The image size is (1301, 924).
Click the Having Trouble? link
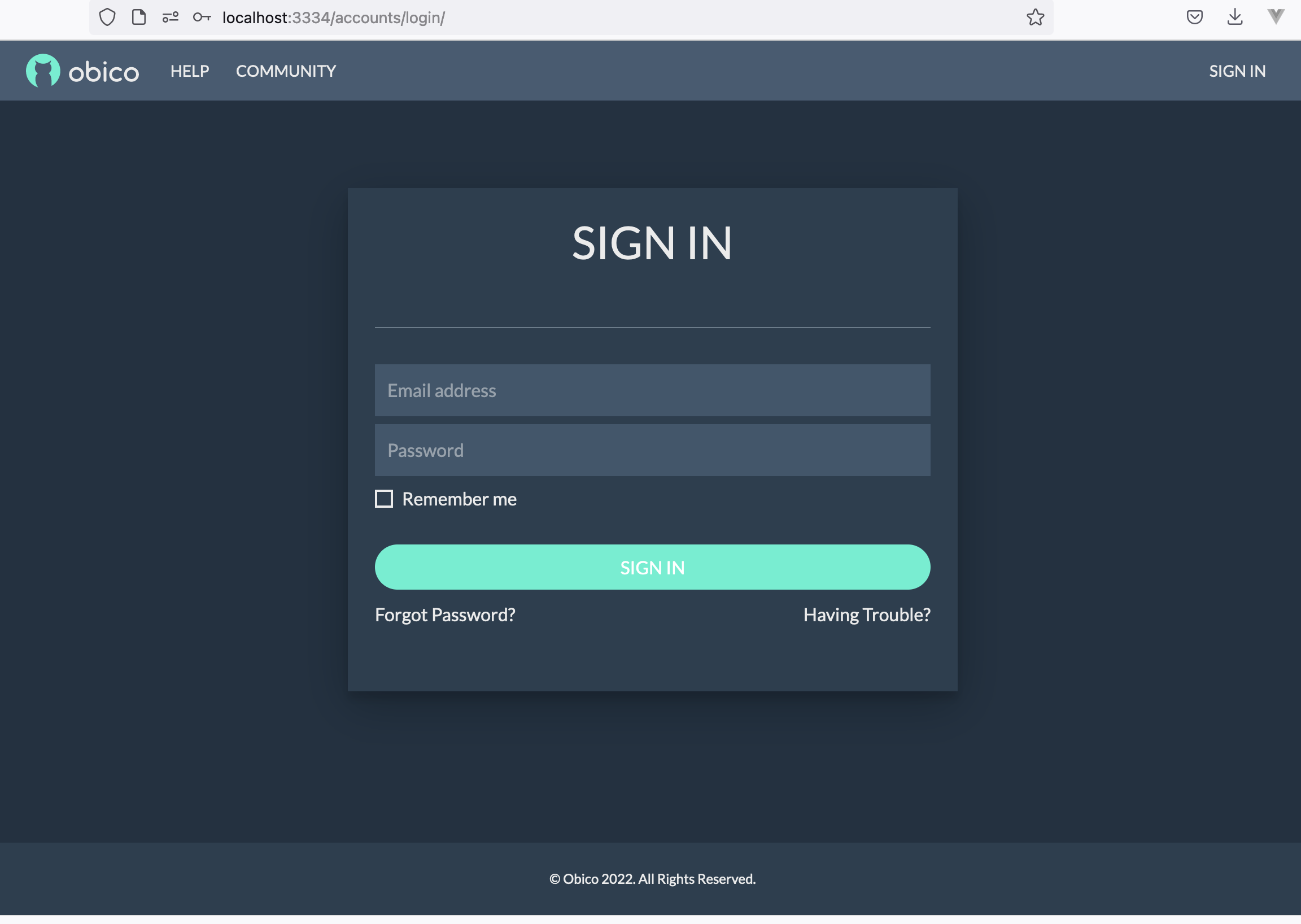tap(866, 613)
